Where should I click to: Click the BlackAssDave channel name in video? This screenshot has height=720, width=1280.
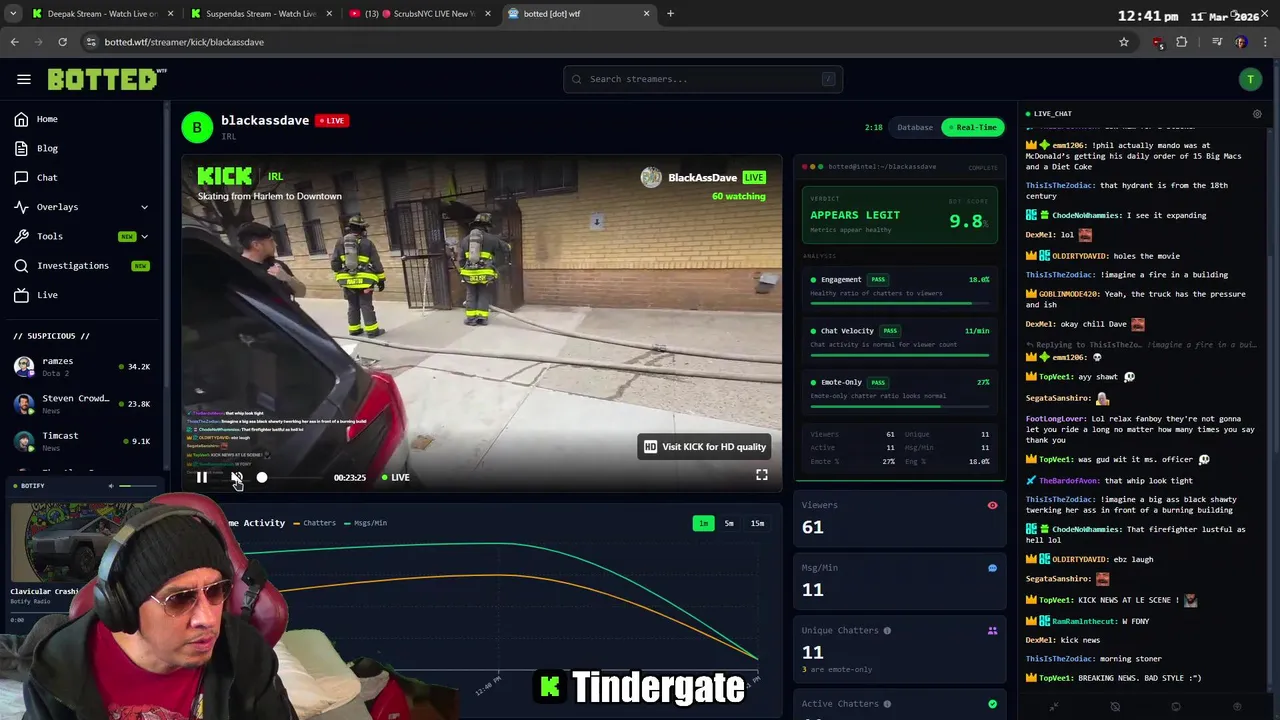pyautogui.click(x=702, y=178)
